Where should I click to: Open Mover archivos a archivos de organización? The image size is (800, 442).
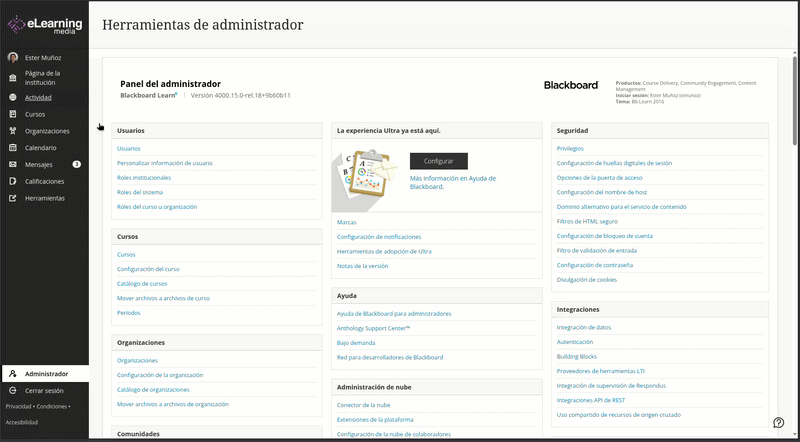[173, 404]
